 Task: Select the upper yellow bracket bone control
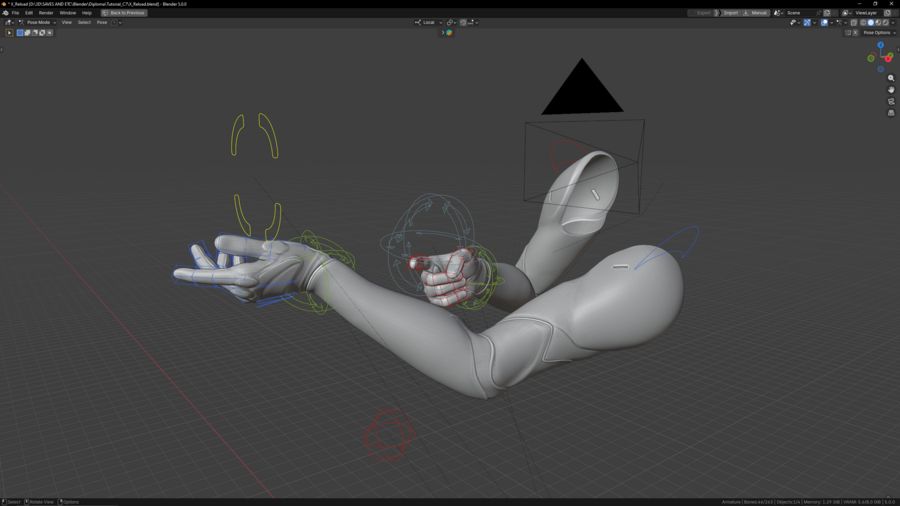(x=254, y=135)
